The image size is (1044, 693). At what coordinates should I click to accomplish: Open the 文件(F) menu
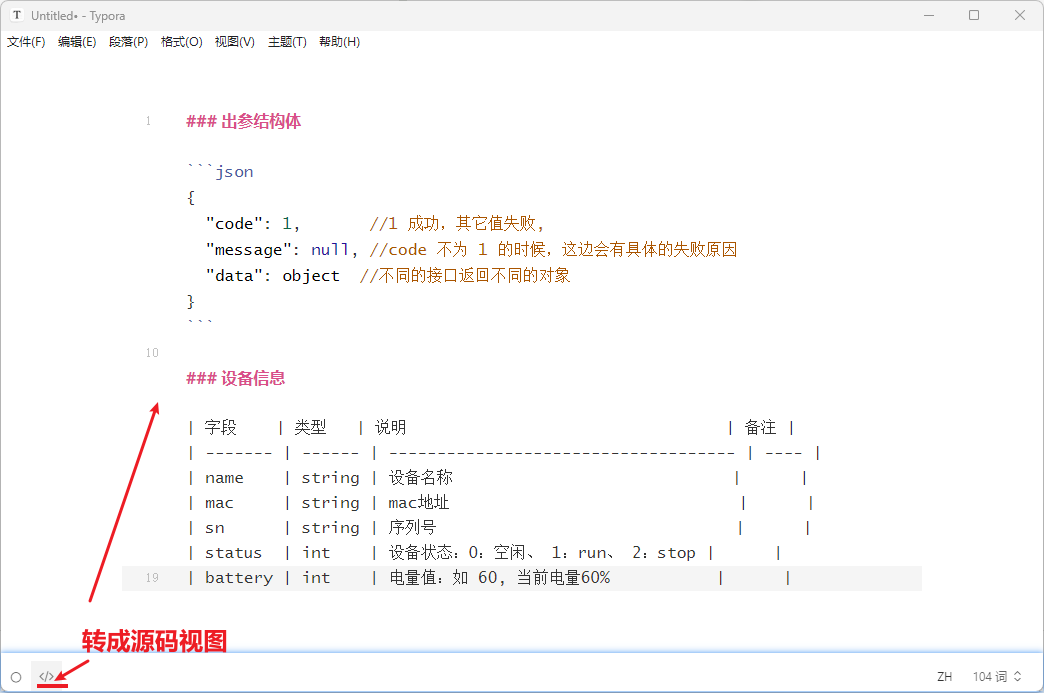click(x=26, y=42)
